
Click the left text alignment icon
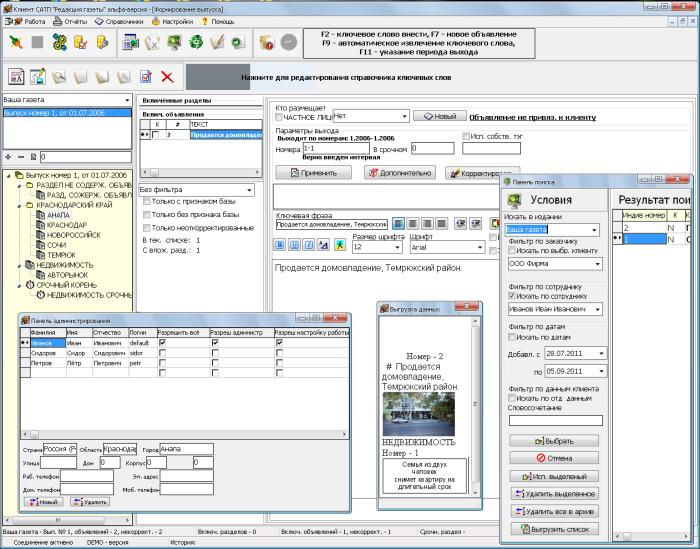(x=398, y=224)
